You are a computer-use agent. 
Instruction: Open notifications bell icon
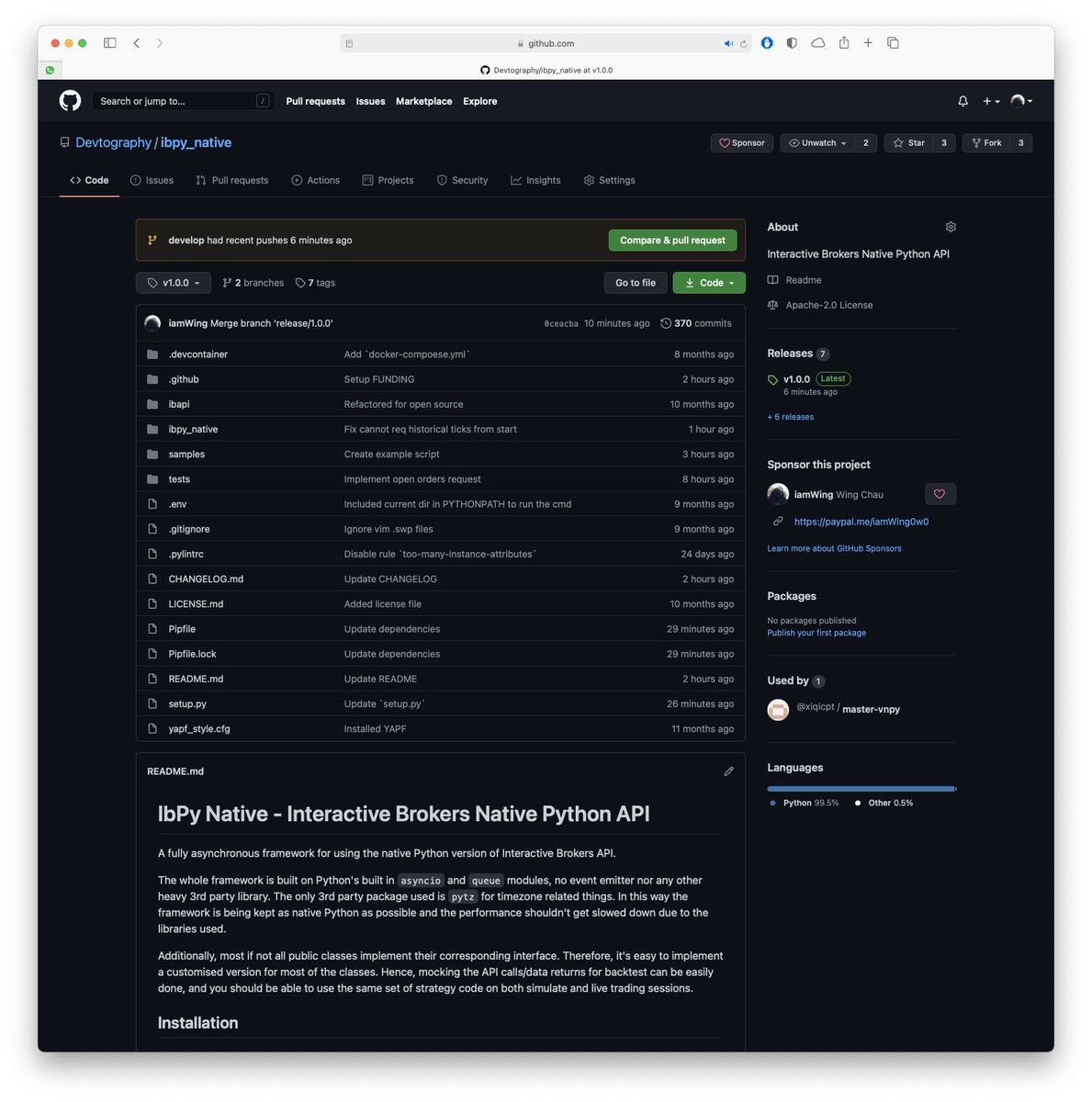(x=963, y=101)
